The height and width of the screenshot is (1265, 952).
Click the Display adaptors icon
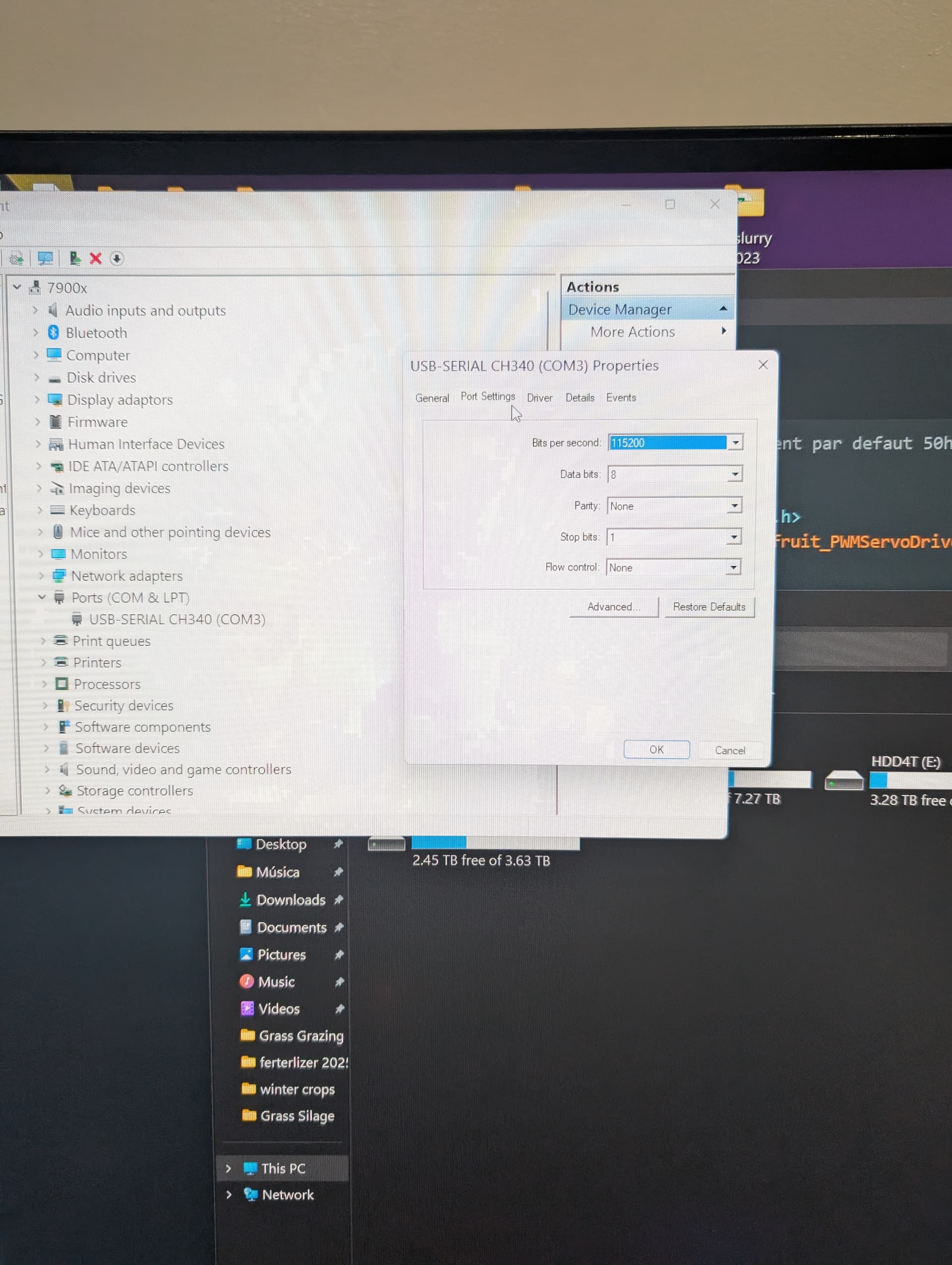tap(55, 399)
